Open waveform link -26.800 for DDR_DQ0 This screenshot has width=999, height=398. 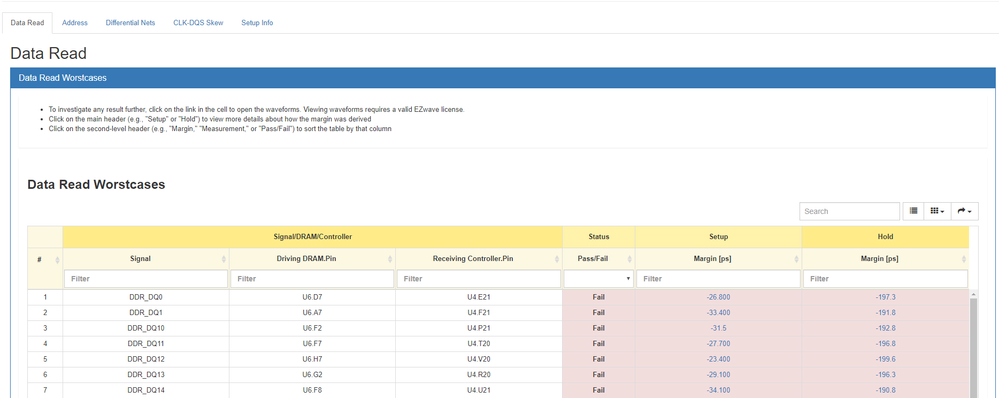tap(718, 297)
